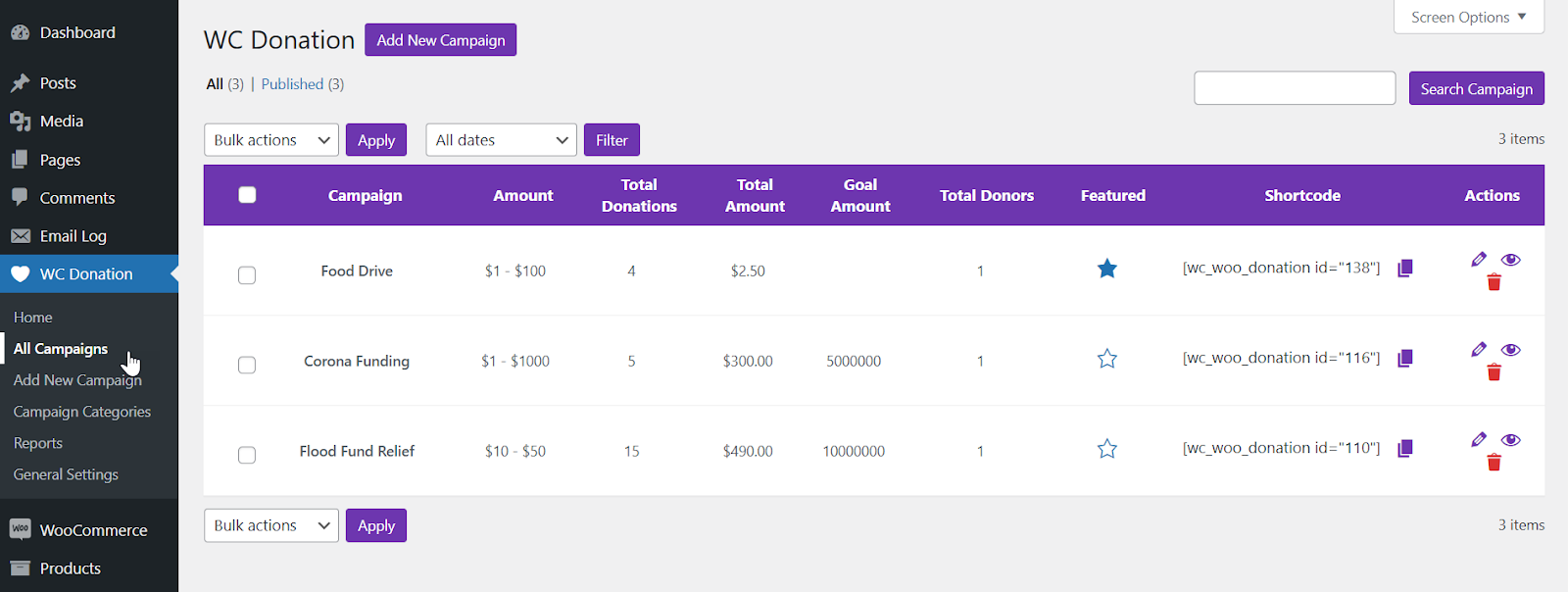Tick the Food Drive row checkbox
The image size is (1568, 592).
click(x=247, y=275)
